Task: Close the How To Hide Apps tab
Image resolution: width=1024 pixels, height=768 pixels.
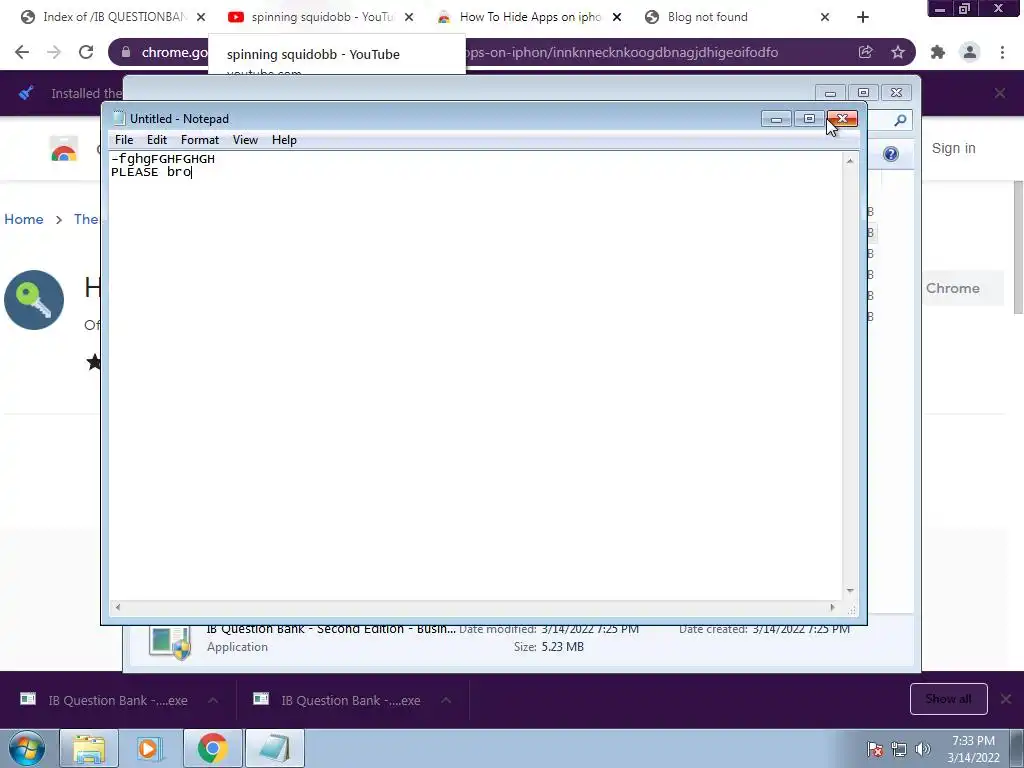Action: 616,17
